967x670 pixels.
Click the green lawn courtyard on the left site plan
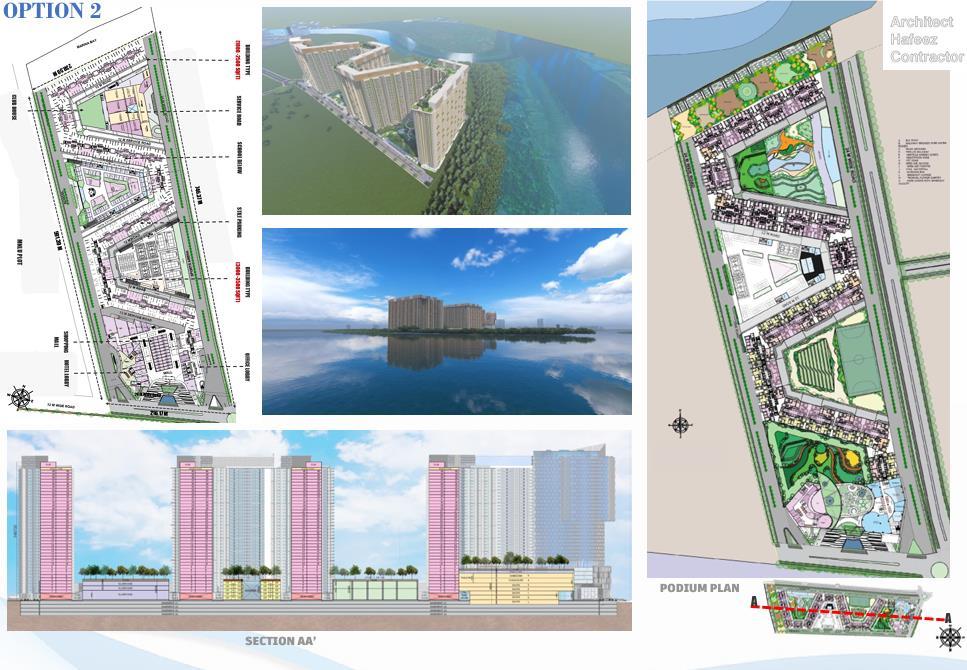(94, 112)
